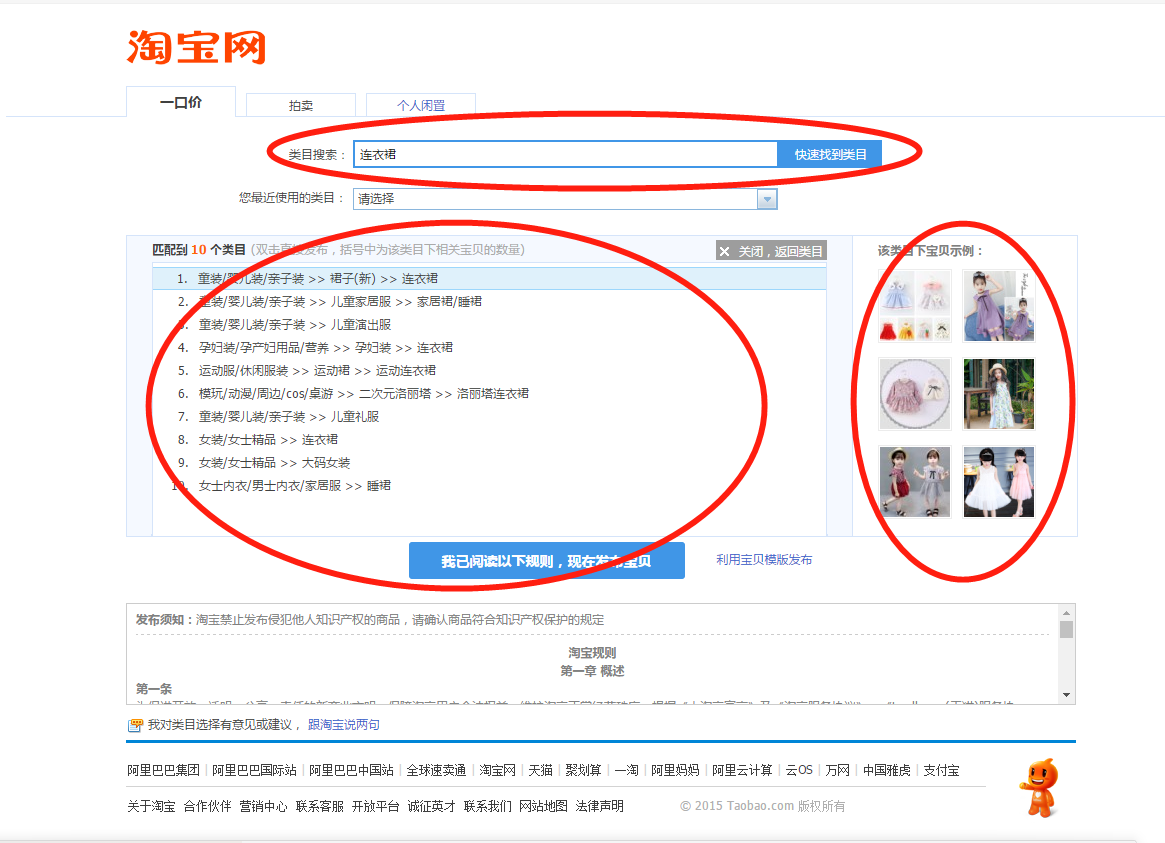The height and width of the screenshot is (843, 1165).
Task: Open the 利用宝贝模版发布 link
Action: point(762,560)
